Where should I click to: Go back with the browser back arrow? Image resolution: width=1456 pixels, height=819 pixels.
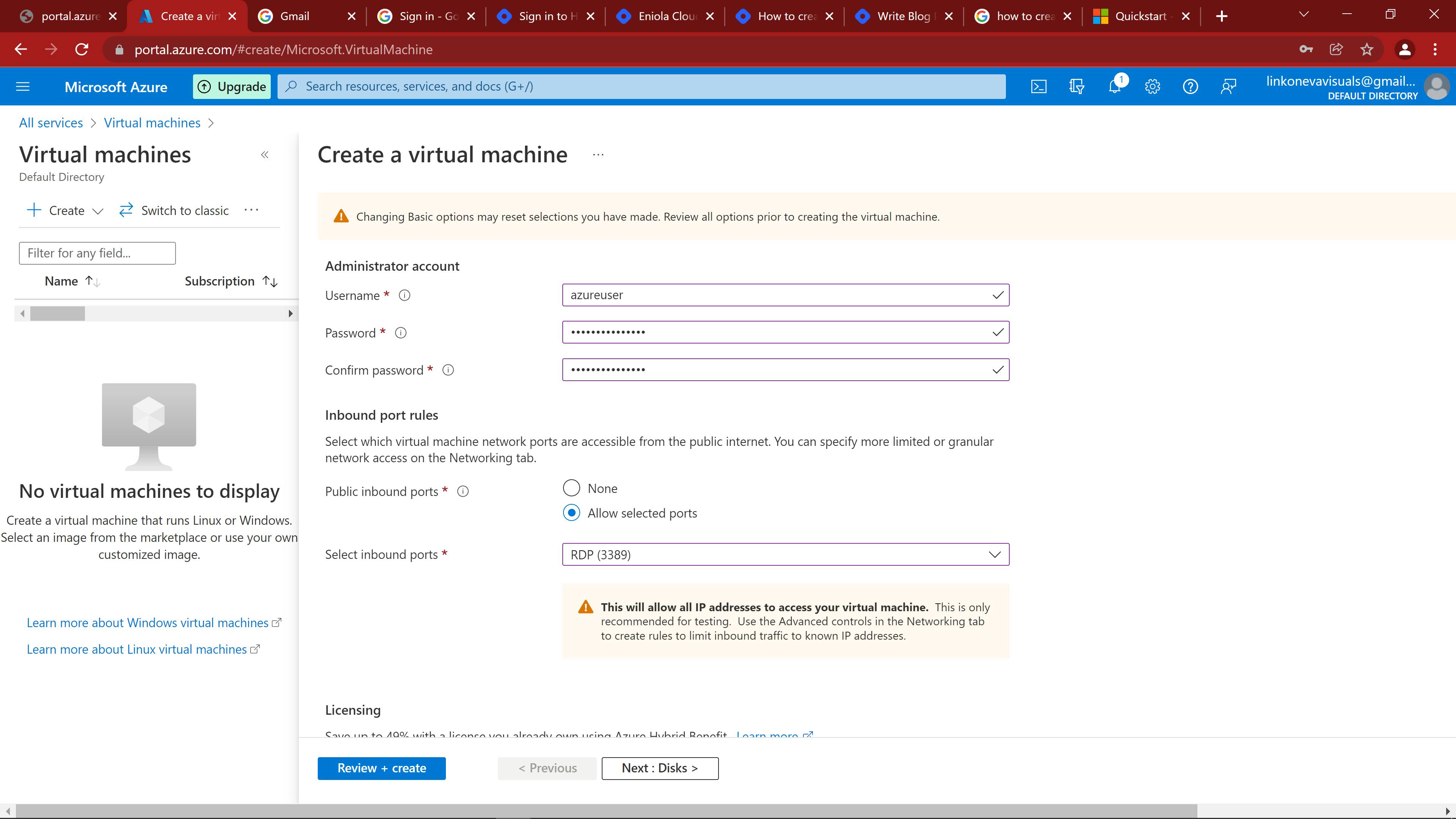click(21, 49)
